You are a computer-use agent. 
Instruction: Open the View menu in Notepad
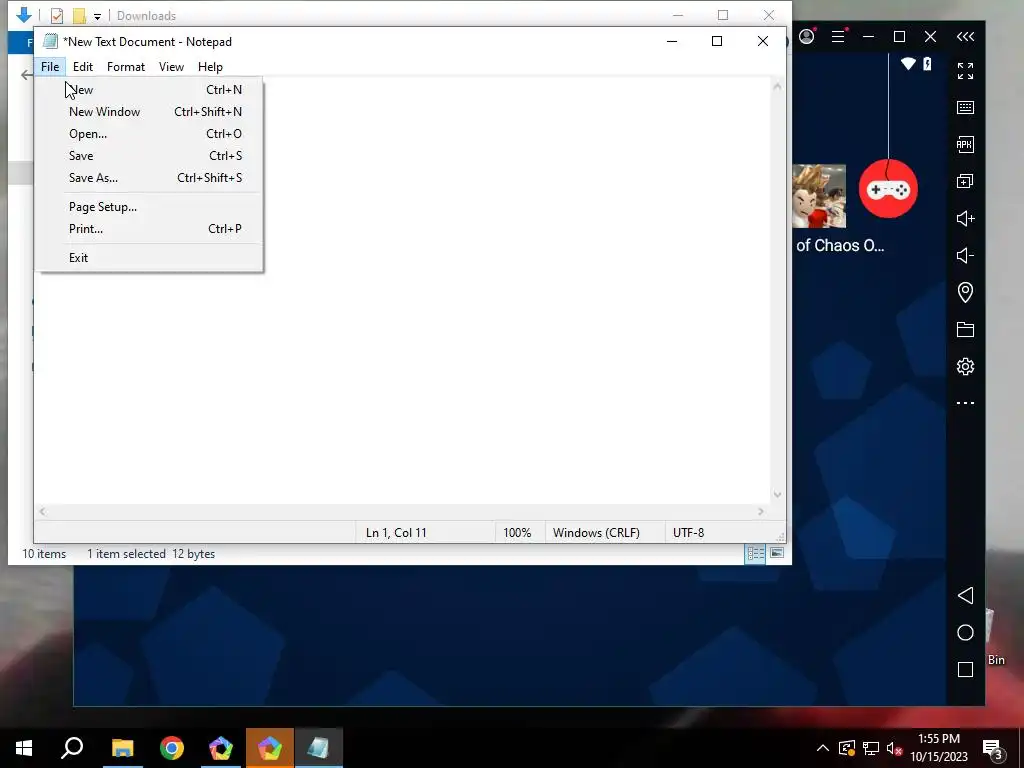[171, 67]
